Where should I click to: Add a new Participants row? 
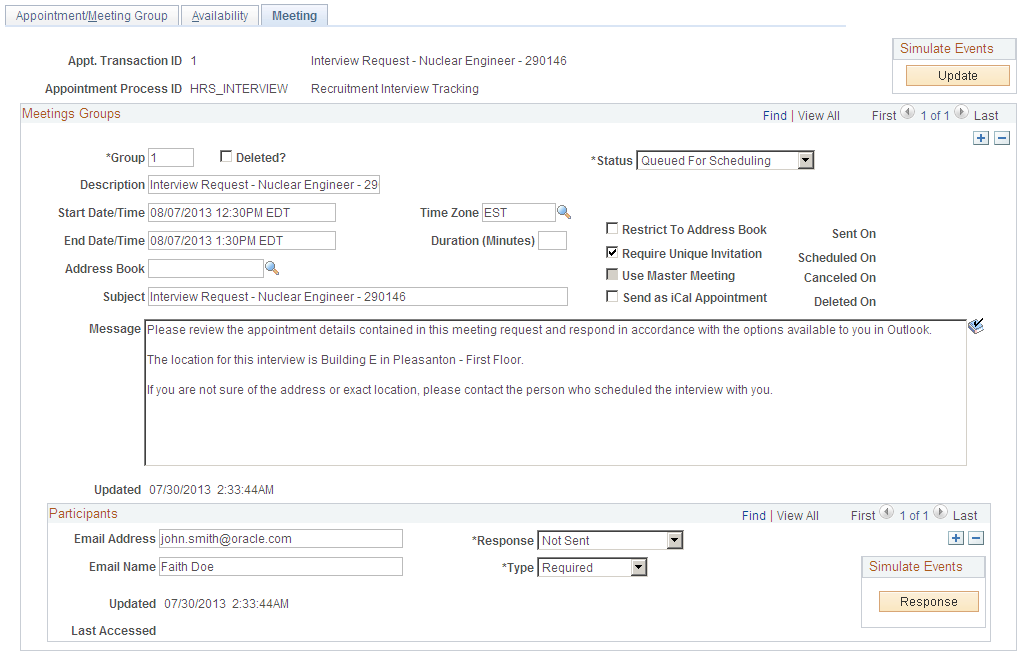coord(955,537)
